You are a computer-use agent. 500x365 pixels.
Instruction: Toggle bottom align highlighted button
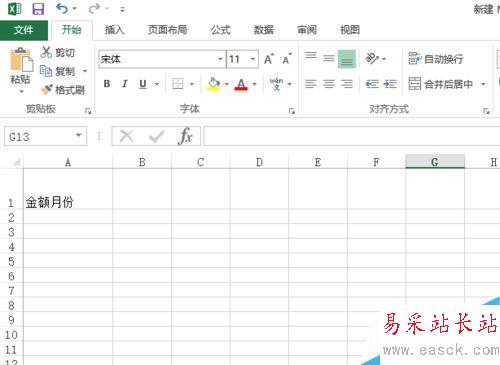coord(347,59)
